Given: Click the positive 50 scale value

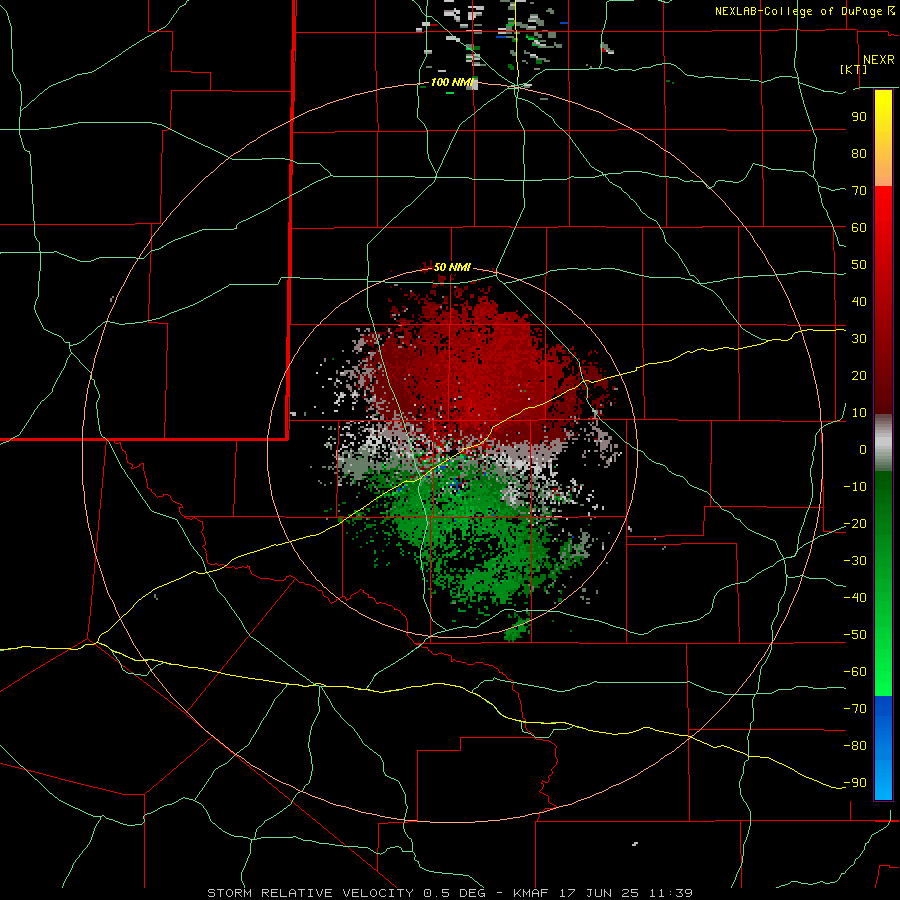Looking at the screenshot, I should [x=859, y=265].
